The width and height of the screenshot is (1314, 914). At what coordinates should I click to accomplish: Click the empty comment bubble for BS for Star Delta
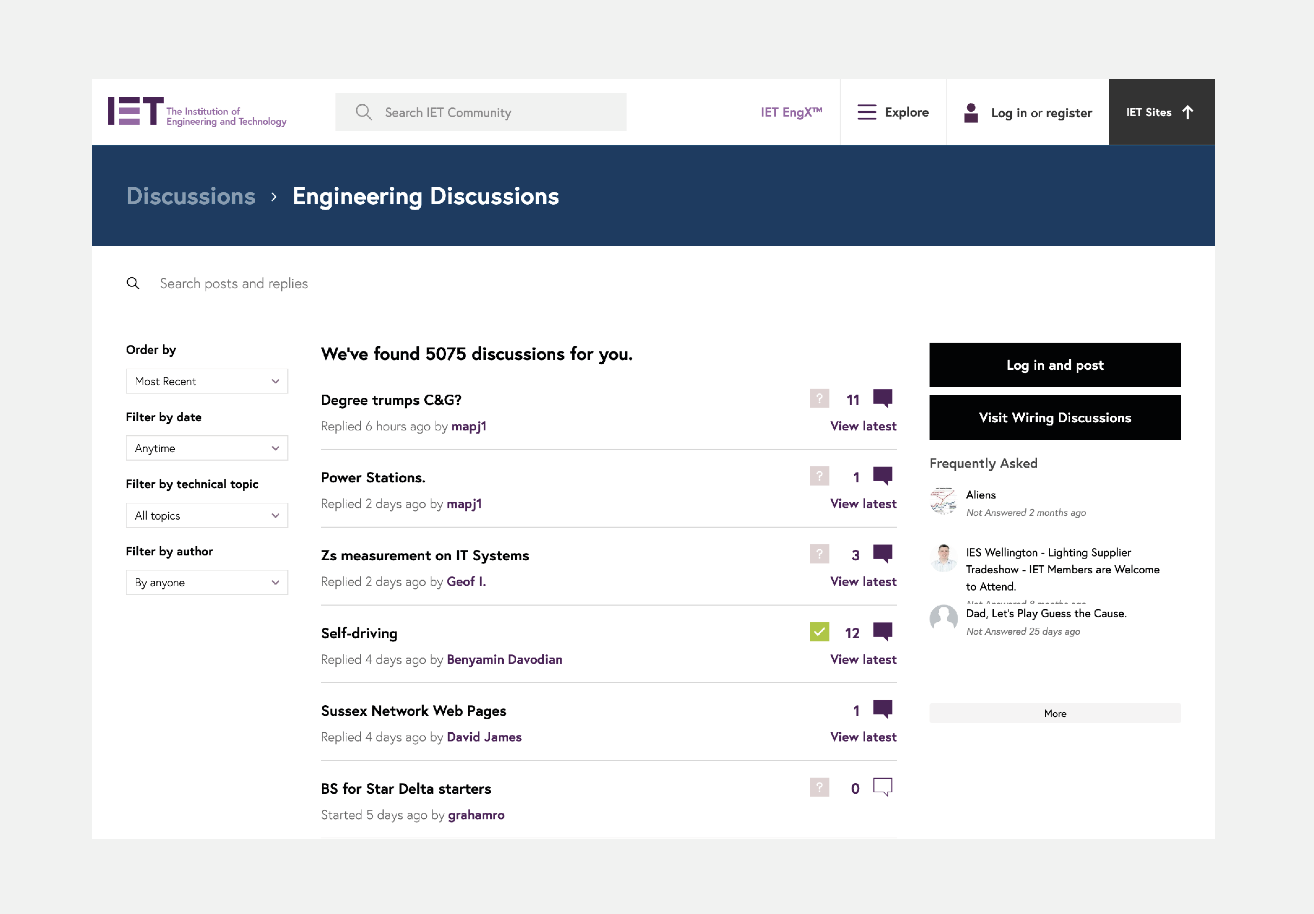click(882, 787)
